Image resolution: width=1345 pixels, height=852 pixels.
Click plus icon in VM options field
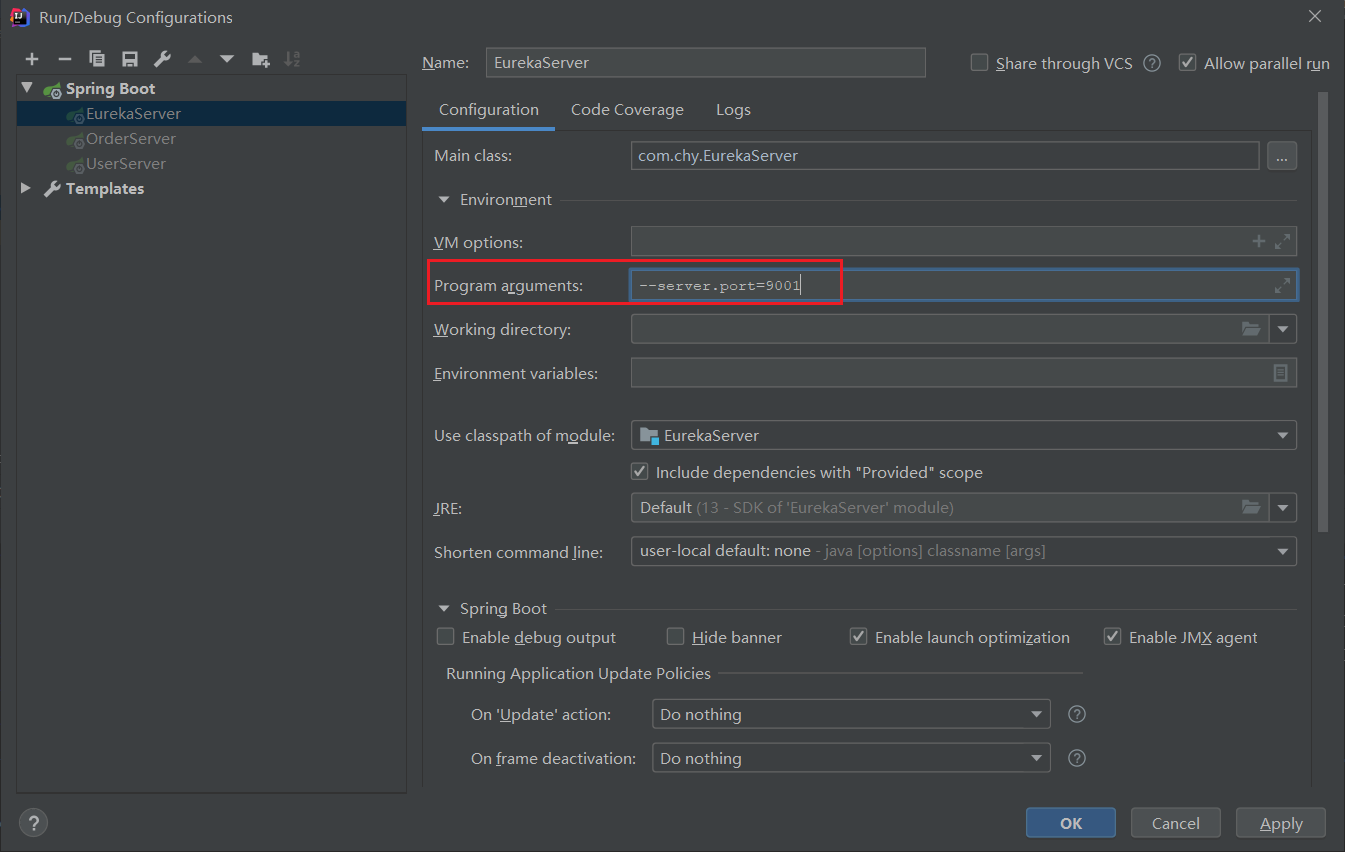(1259, 241)
